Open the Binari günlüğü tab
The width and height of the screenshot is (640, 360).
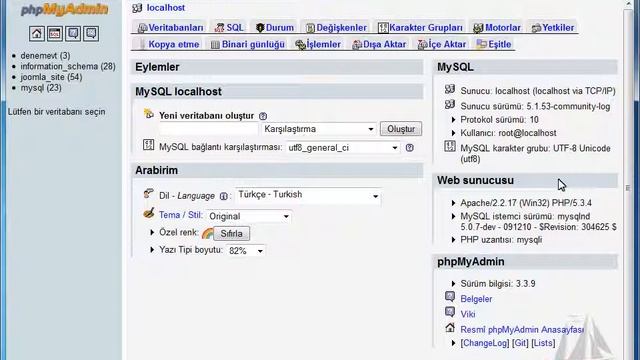pos(247,44)
